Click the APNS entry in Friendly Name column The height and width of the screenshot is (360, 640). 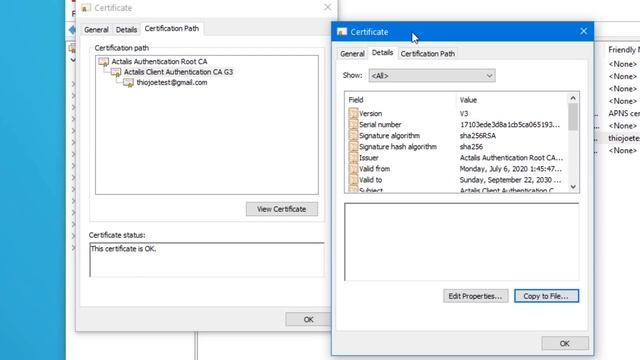(x=624, y=113)
